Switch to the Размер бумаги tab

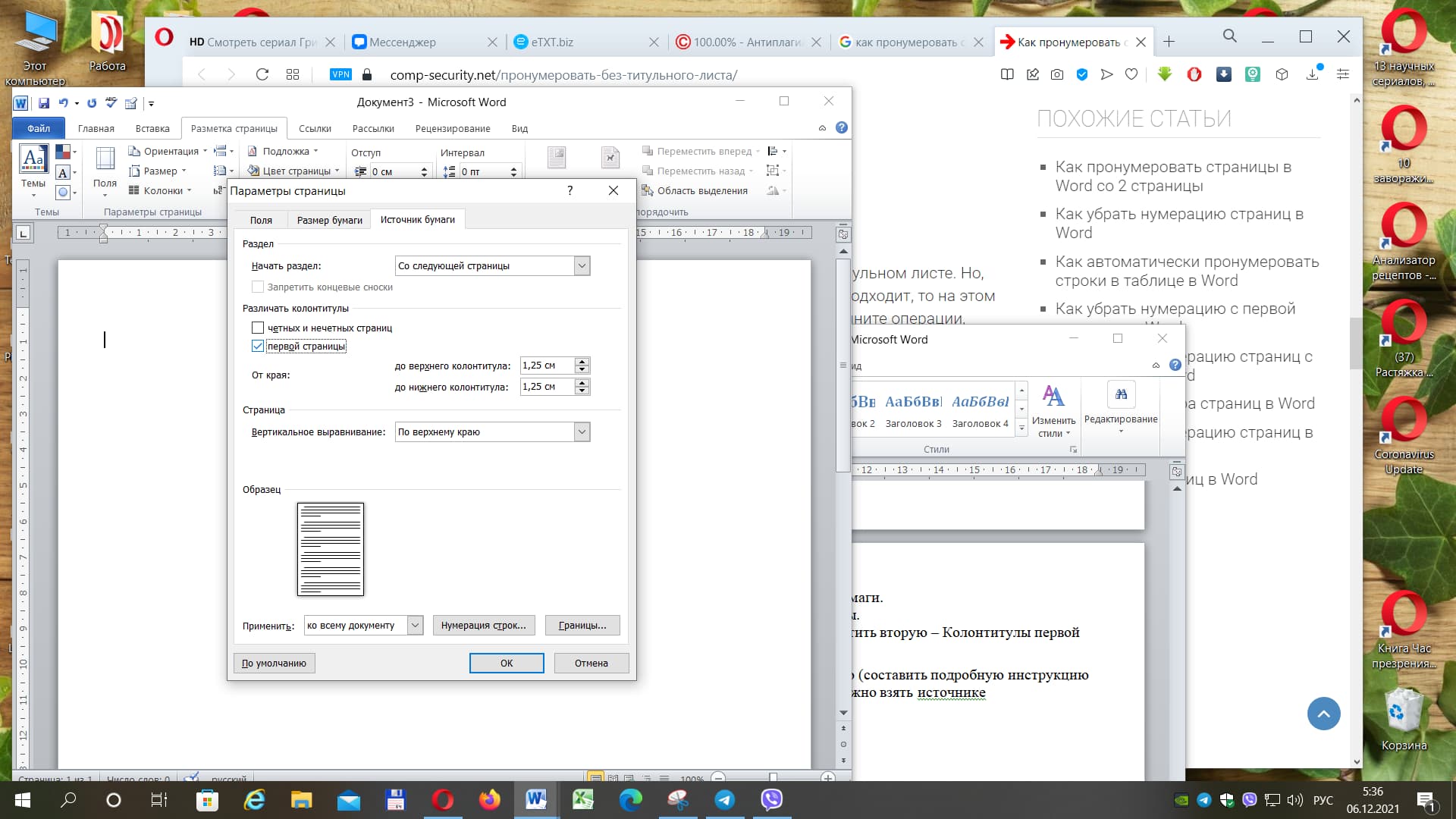tap(329, 220)
